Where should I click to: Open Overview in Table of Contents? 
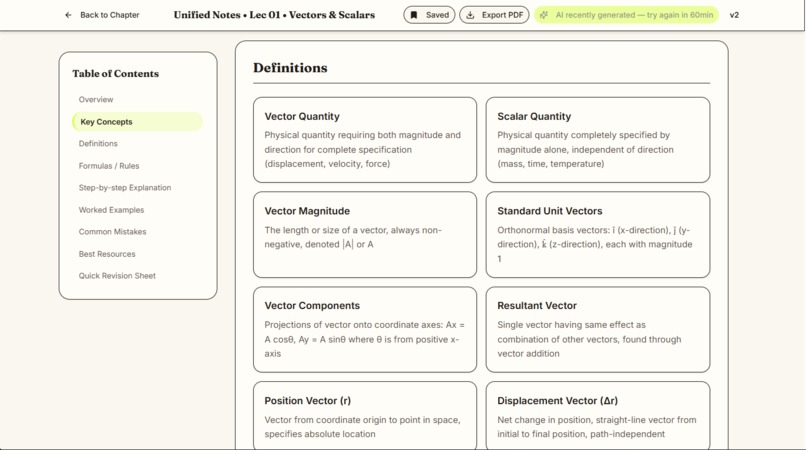tap(96, 99)
